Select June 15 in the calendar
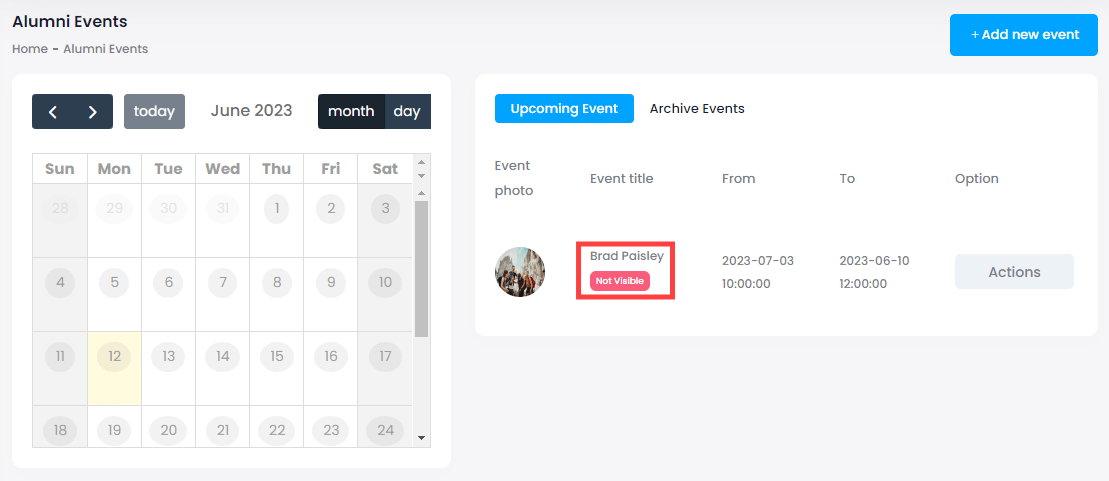The image size is (1109, 481). pos(277,357)
